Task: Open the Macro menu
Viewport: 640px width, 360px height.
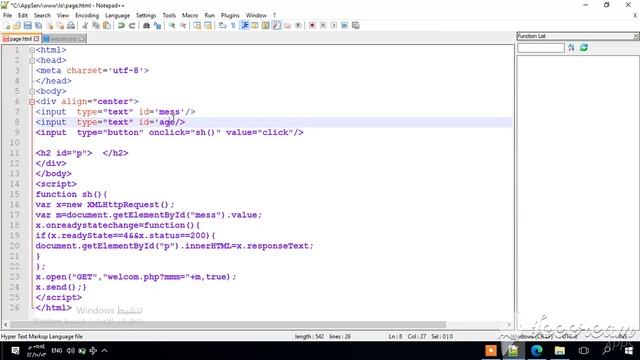Action: [x=190, y=16]
